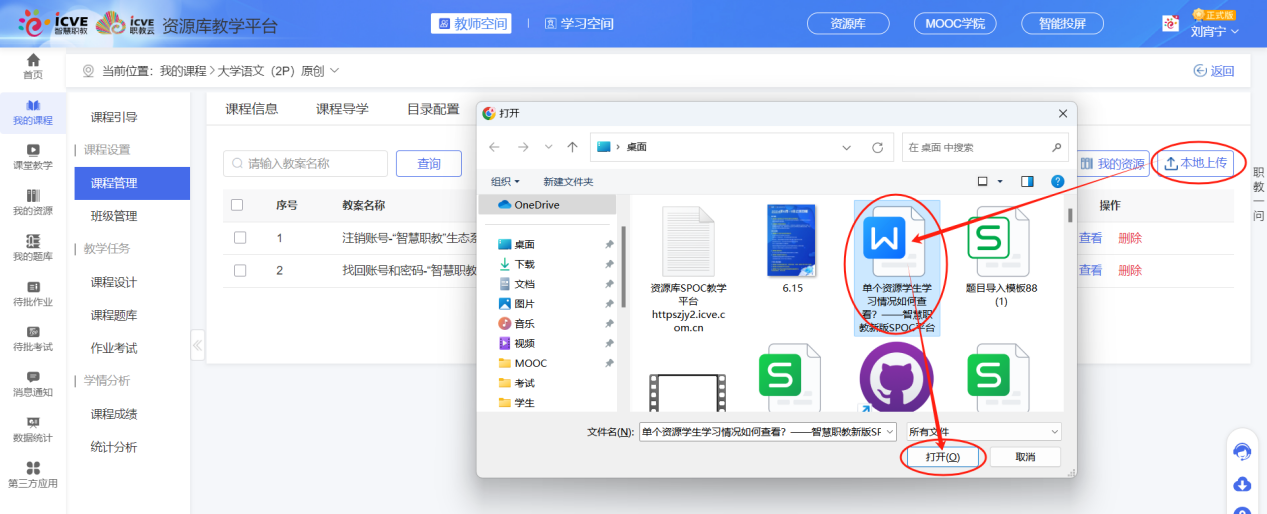This screenshot has height=514, width=1267.
Task: Click 打开(O) to open selected file
Action: pos(942,457)
